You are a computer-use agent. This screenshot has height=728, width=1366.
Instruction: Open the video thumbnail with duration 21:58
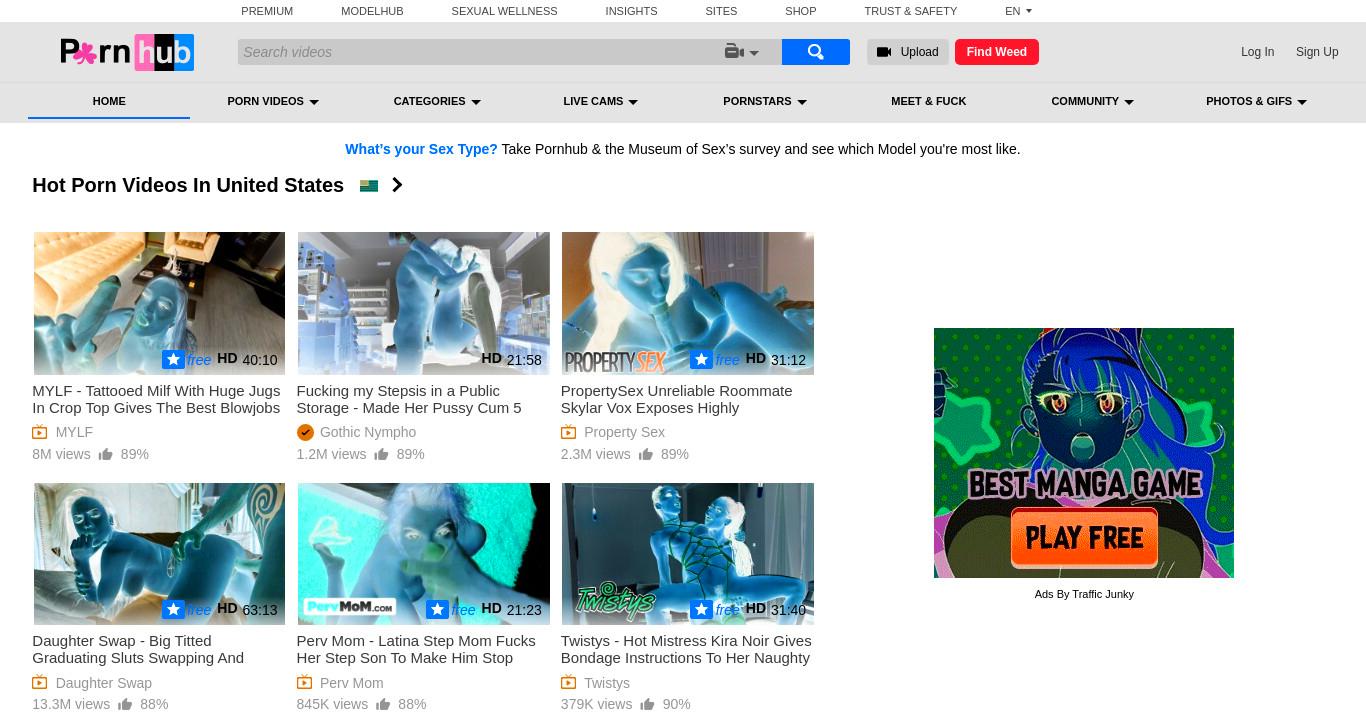[x=423, y=303]
